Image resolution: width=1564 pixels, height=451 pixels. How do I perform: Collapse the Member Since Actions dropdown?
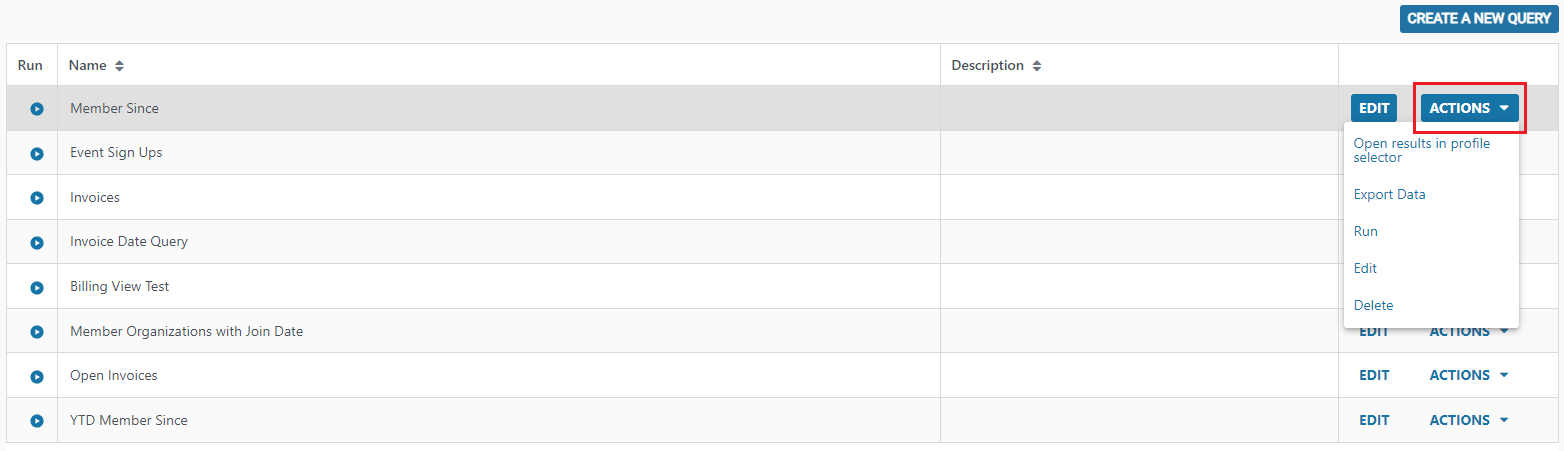point(1469,108)
